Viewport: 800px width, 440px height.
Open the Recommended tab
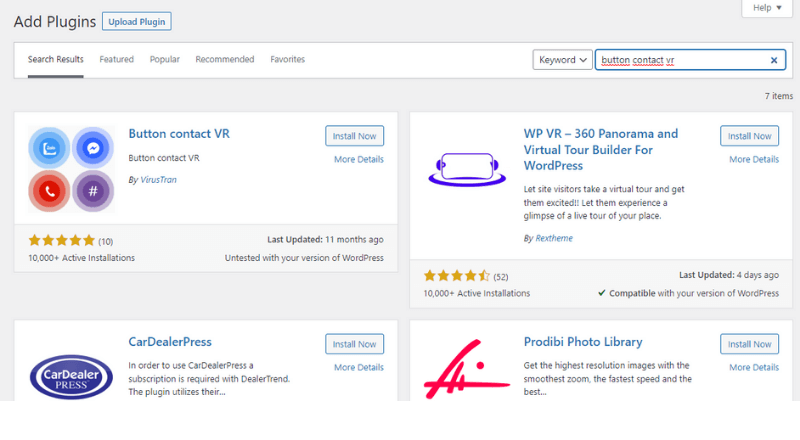[225, 60]
